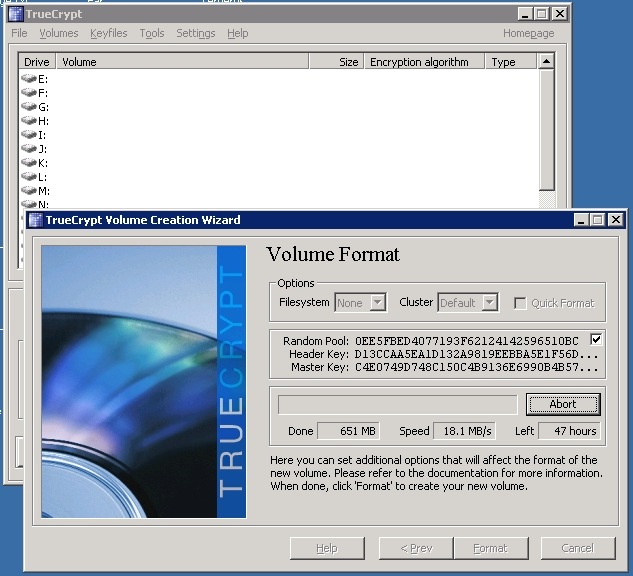Select the G: drive icon in list
Screen dimensions: 633x576
(29, 107)
